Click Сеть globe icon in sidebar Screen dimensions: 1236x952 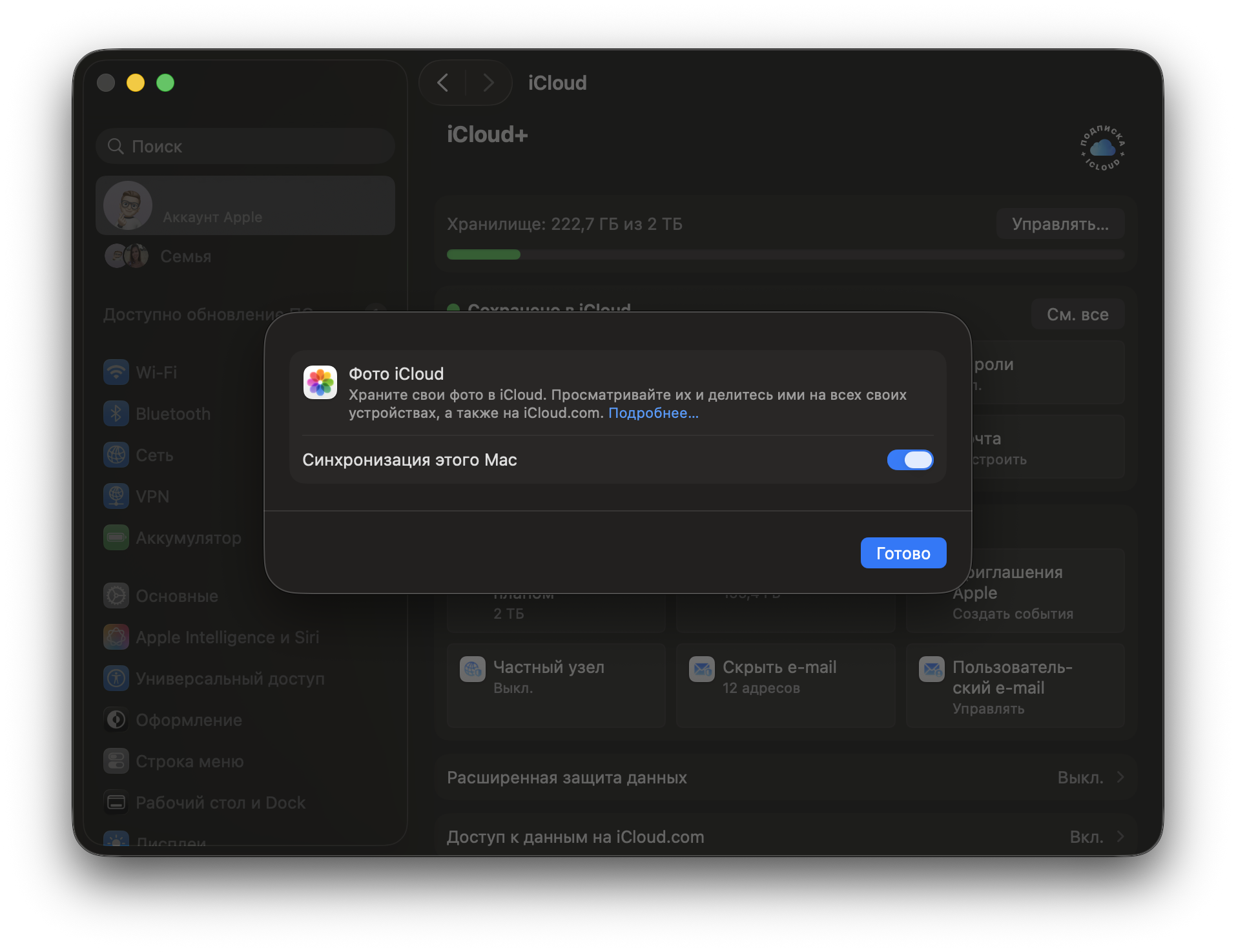[x=116, y=455]
